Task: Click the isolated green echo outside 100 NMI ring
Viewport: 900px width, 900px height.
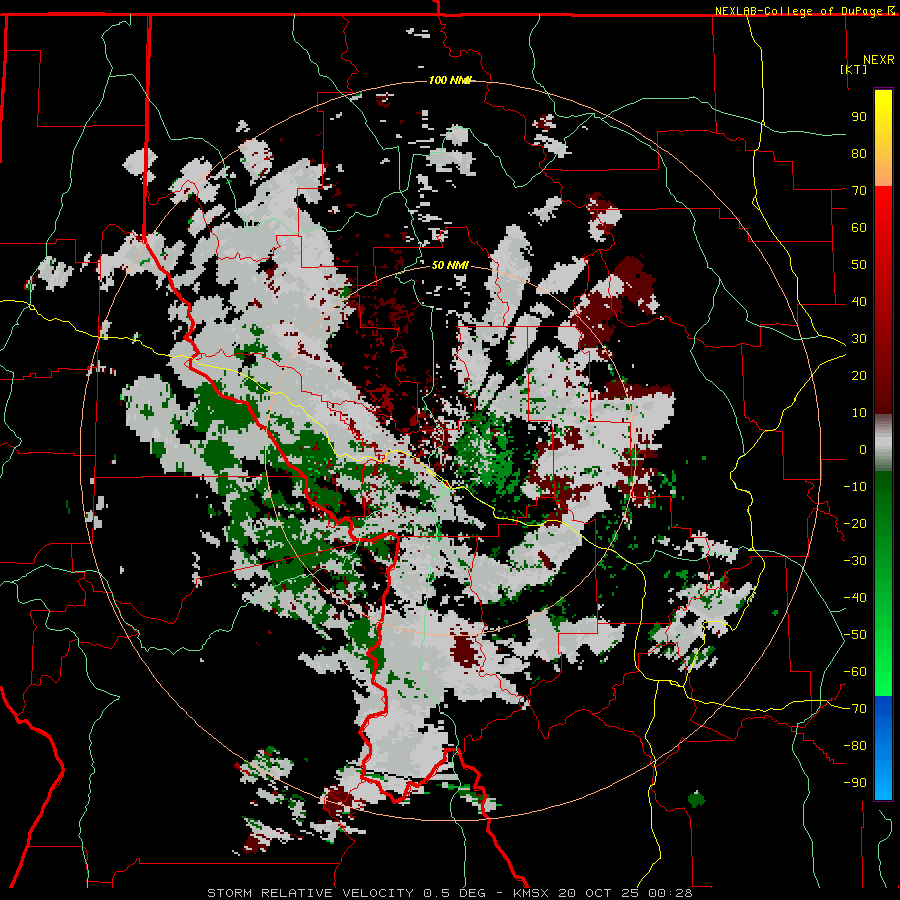Action: click(x=696, y=798)
